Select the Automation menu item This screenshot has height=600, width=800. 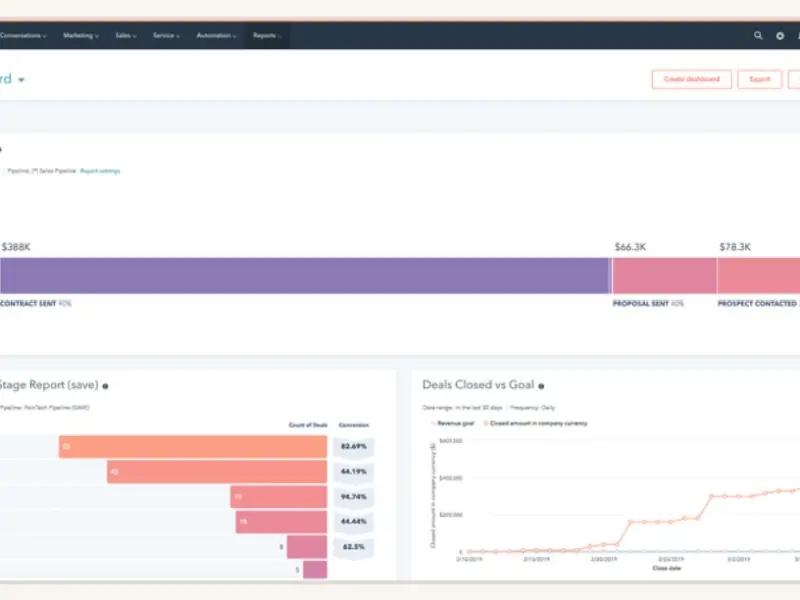215,35
